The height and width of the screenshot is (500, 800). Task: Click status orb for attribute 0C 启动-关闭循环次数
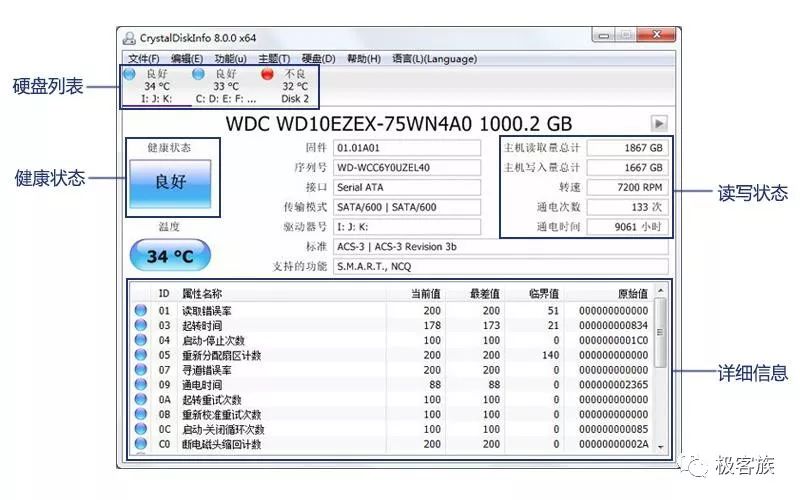140,429
